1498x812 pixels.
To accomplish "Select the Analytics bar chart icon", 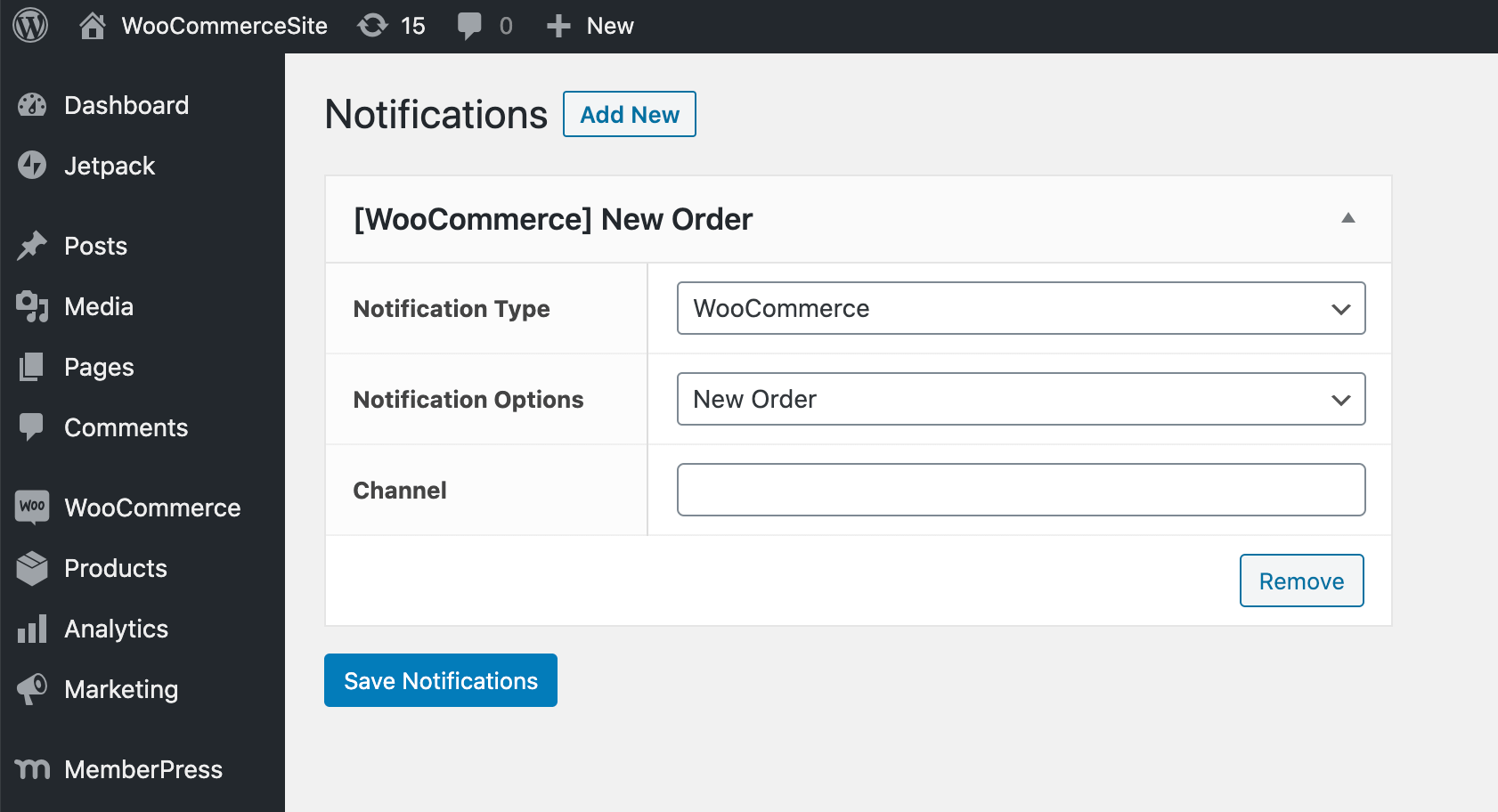I will tap(32, 629).
